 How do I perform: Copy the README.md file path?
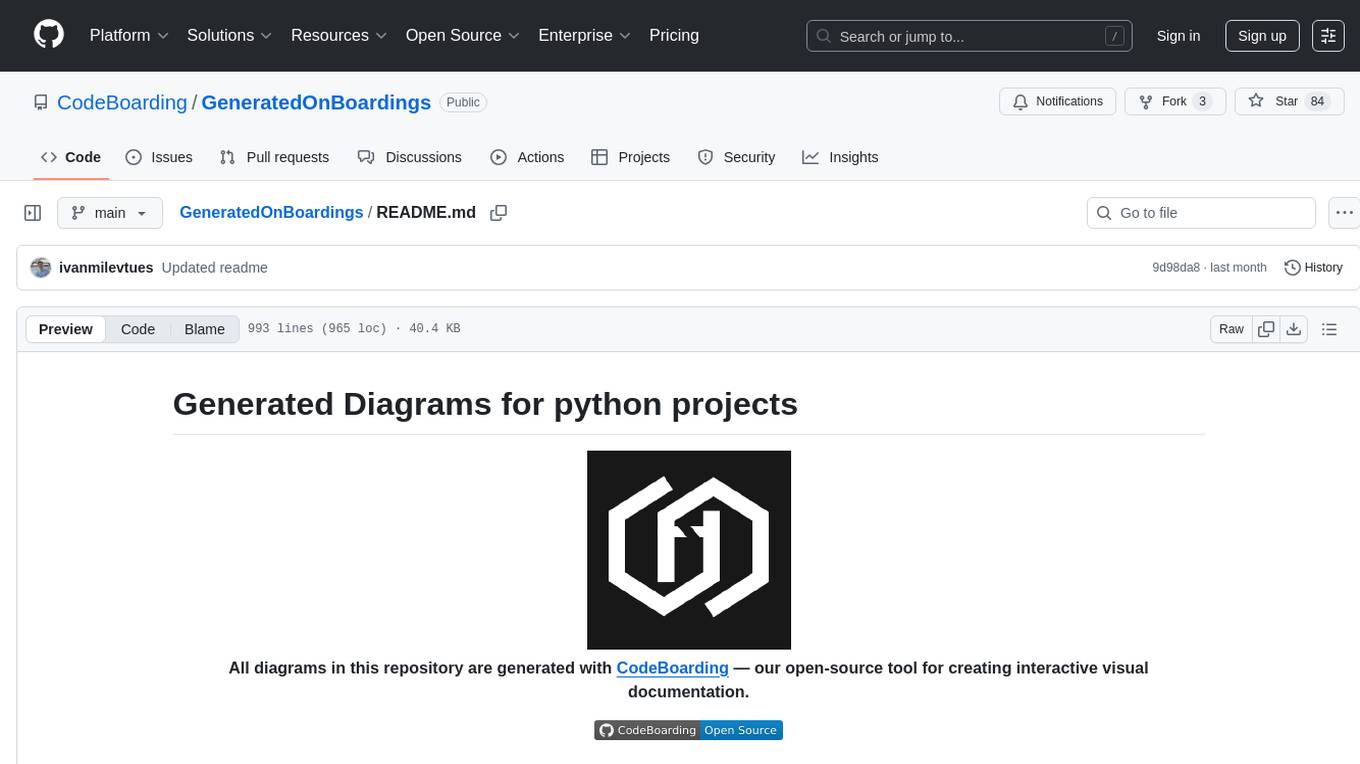click(x=498, y=213)
